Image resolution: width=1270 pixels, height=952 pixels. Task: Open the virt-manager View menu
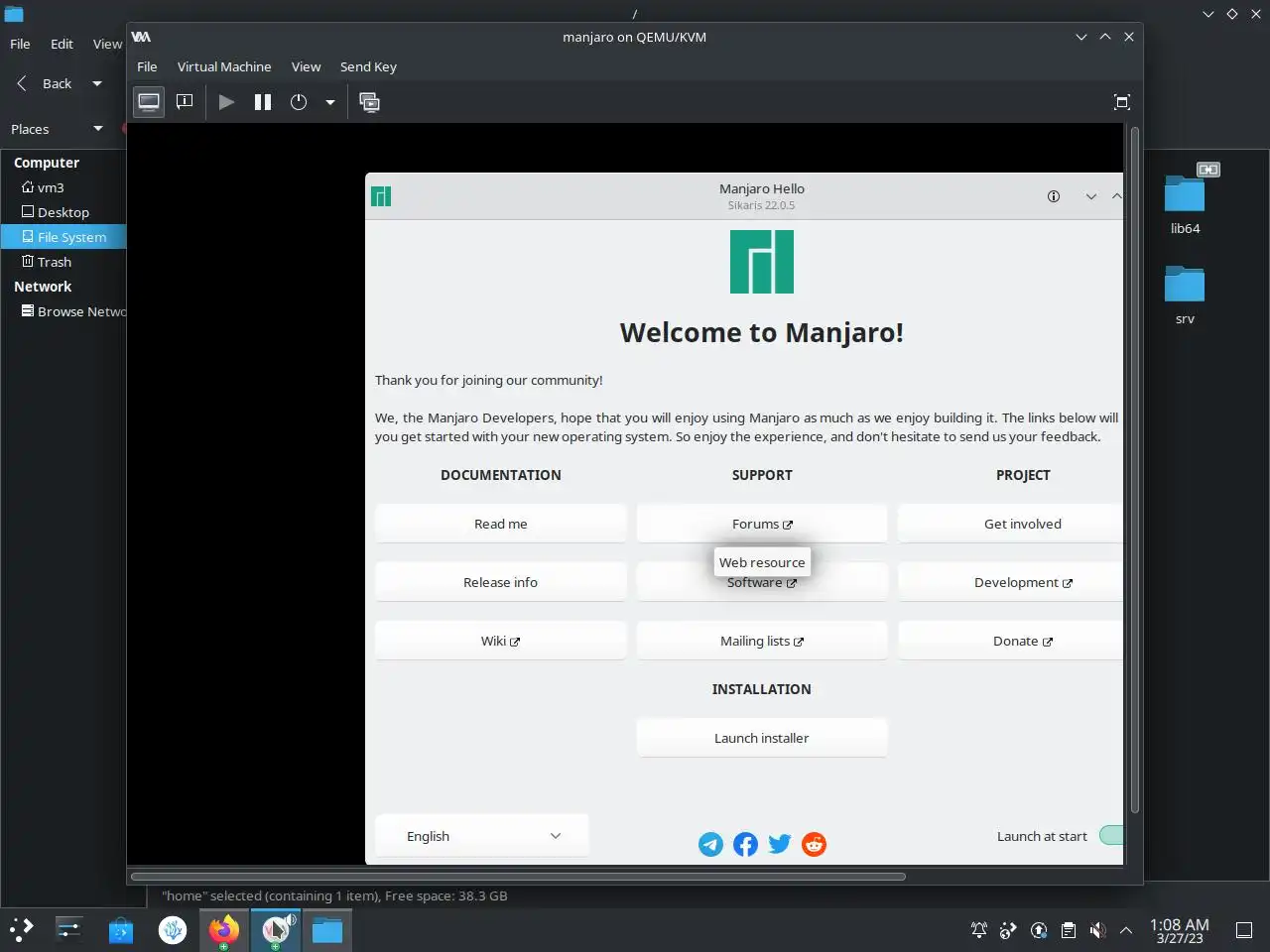(x=306, y=66)
